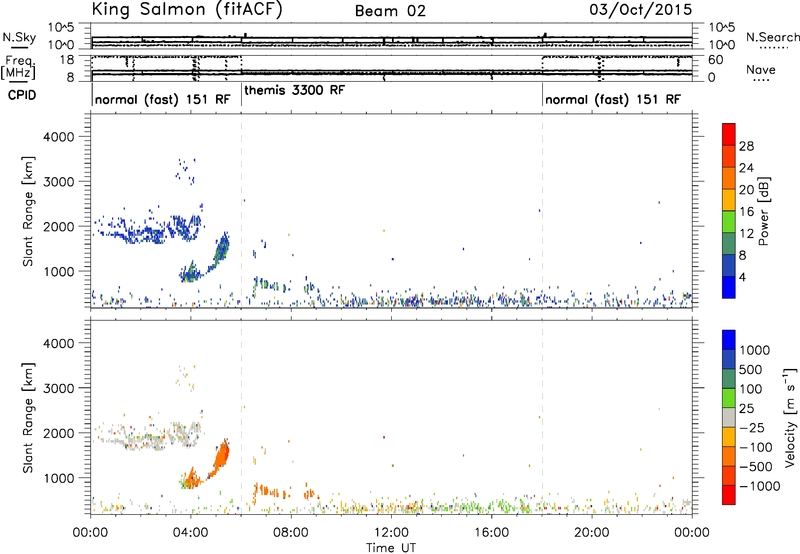The height and width of the screenshot is (554, 800).
Task: Click the '-500' label on Velocity colorbar
Action: [756, 467]
